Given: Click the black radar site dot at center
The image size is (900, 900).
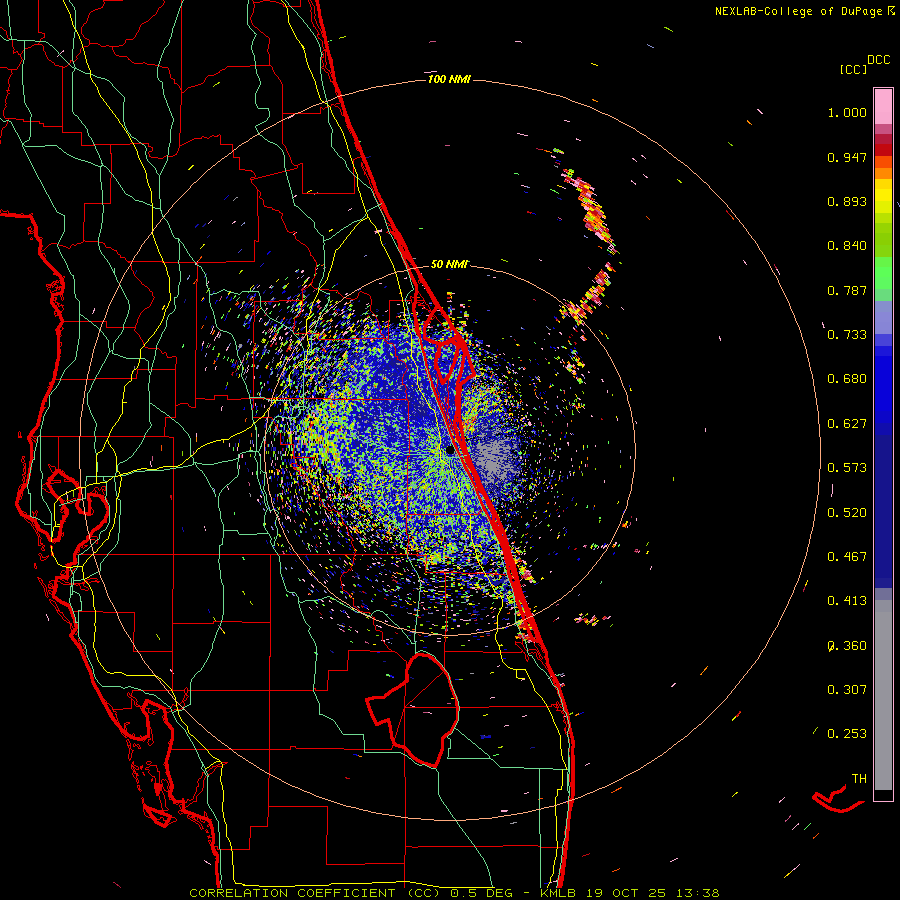Looking at the screenshot, I should (450, 451).
